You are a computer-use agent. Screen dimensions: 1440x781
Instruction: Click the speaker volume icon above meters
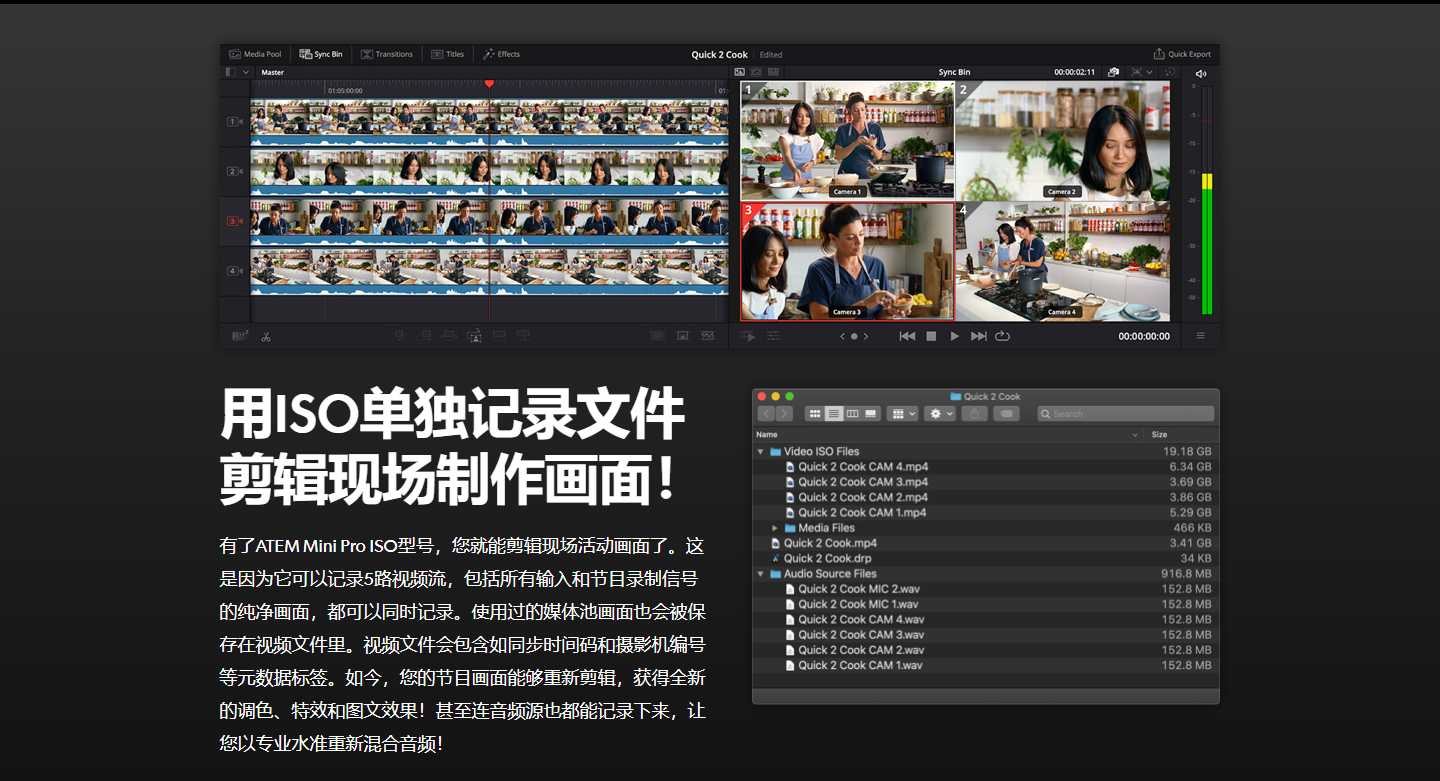(x=1201, y=73)
